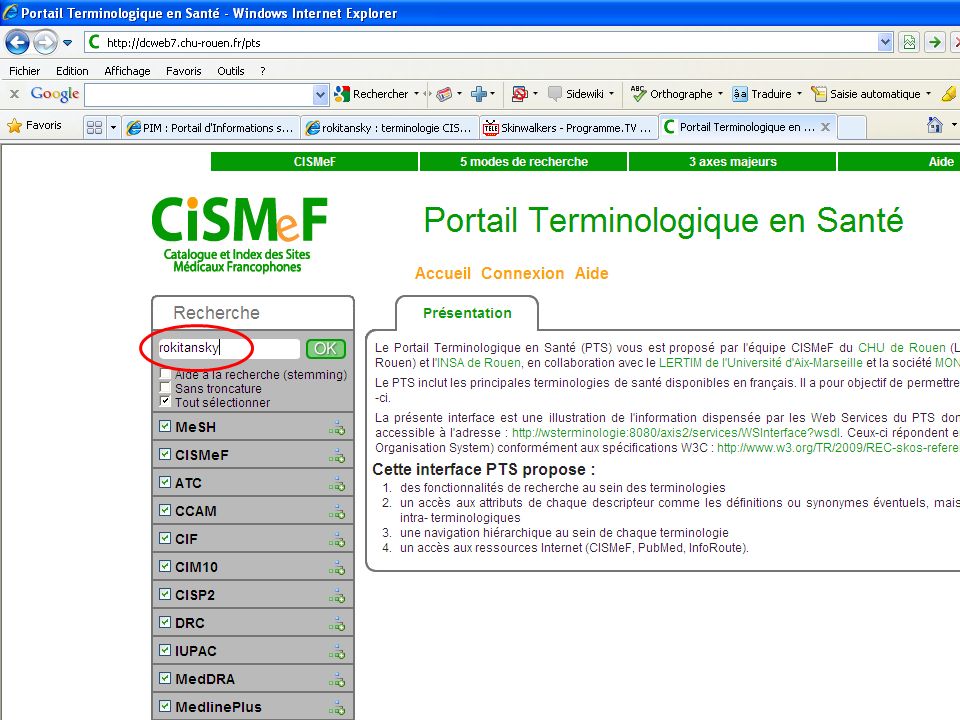The width and height of the screenshot is (960, 720).
Task: Click the tree icon in the MeSH row
Action: click(x=337, y=429)
